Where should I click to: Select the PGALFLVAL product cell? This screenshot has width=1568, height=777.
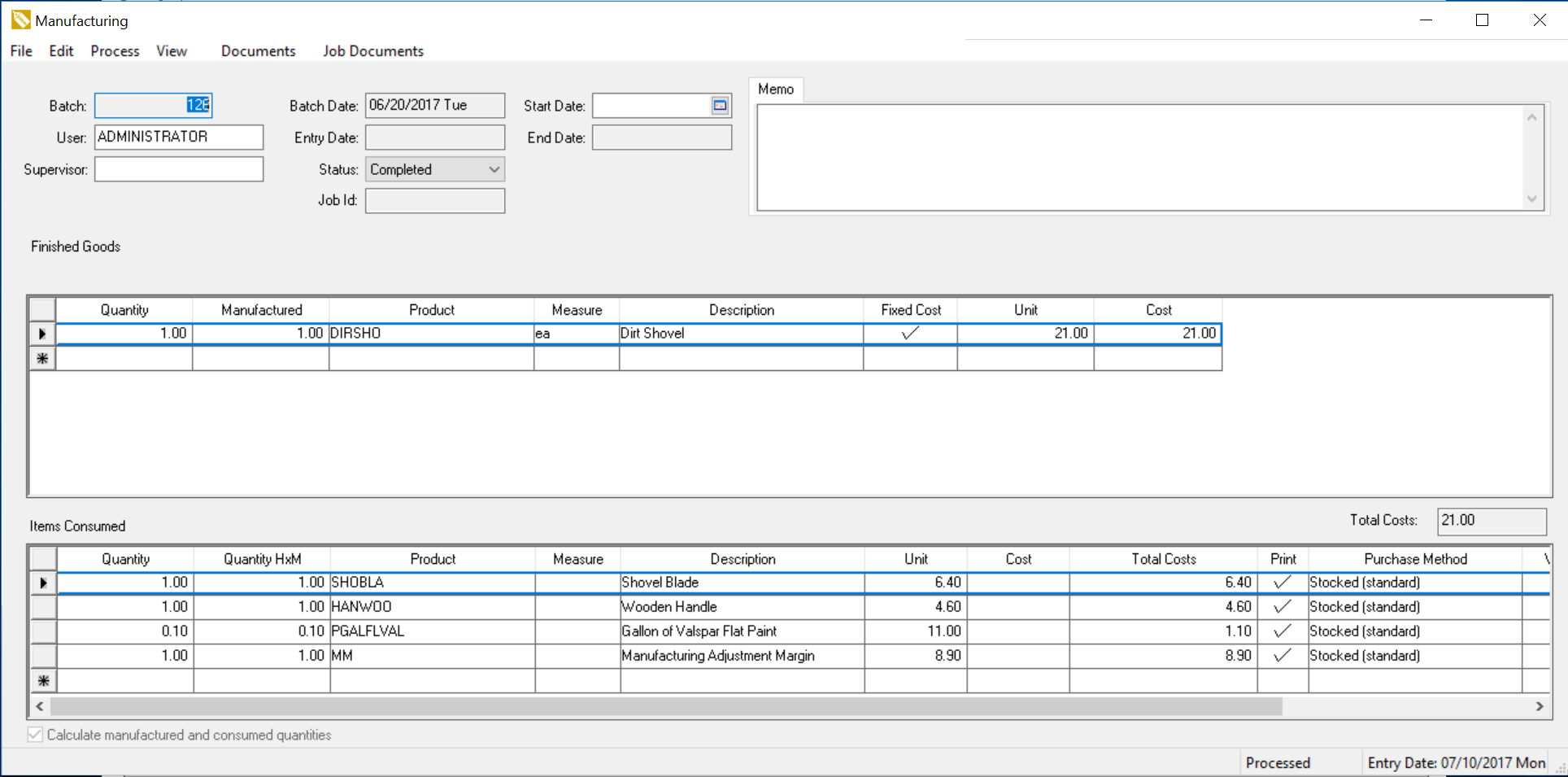[x=433, y=631]
